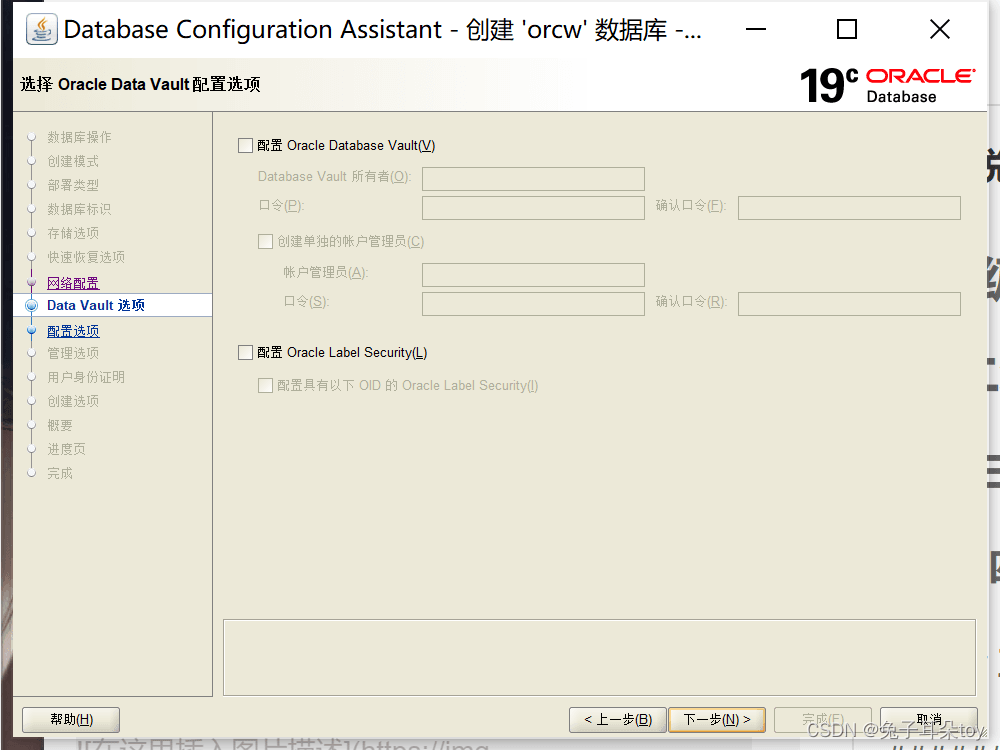Click the message text area at bottom
The width and height of the screenshot is (1000, 750).
coord(599,656)
